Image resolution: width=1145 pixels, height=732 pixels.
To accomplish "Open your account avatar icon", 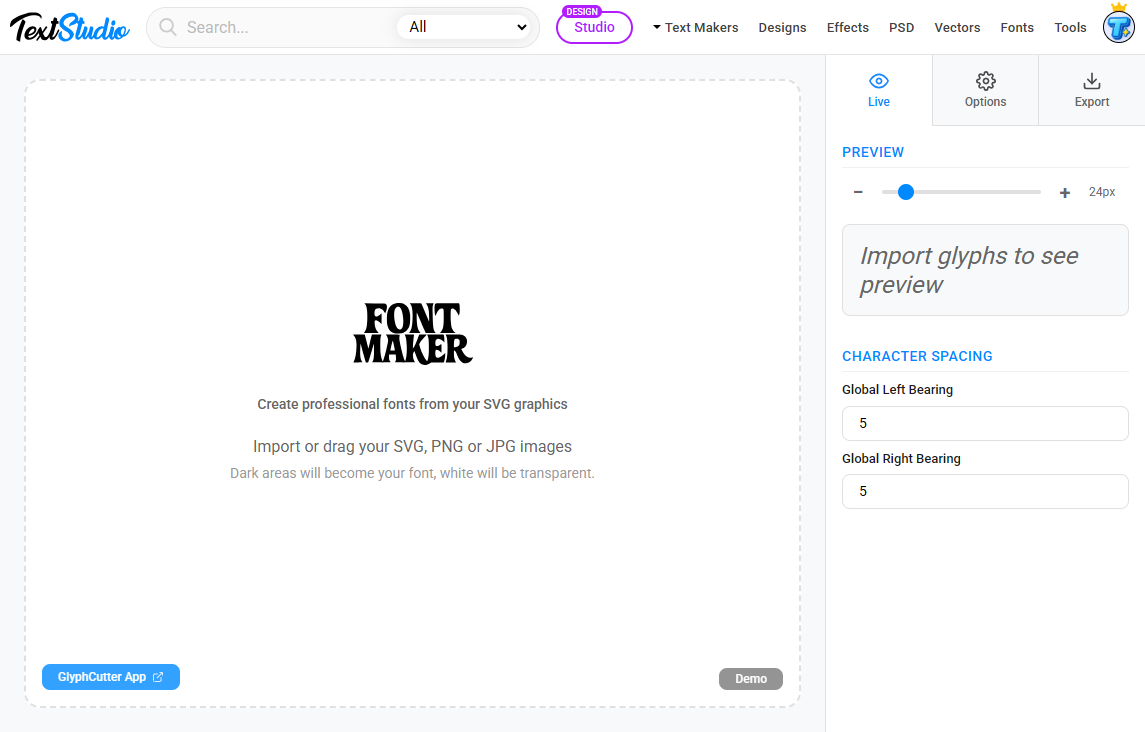I will coord(1118,27).
